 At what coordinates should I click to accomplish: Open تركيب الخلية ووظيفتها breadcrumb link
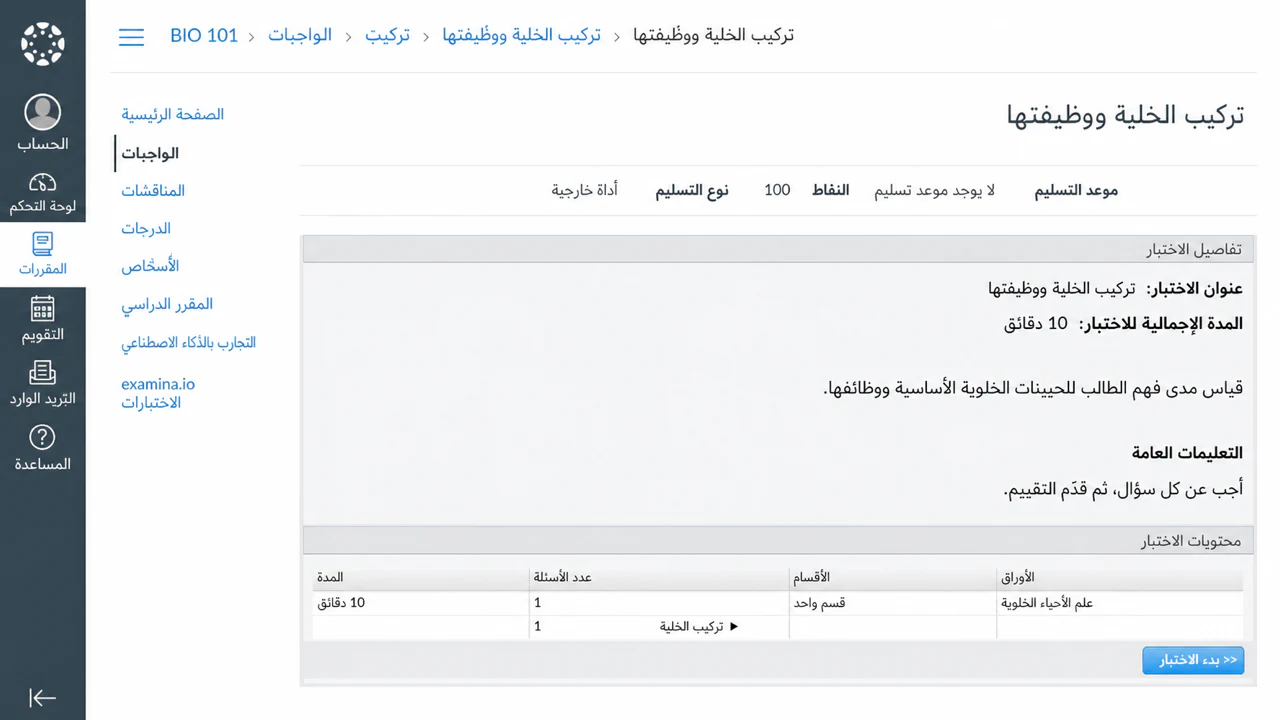(522, 36)
